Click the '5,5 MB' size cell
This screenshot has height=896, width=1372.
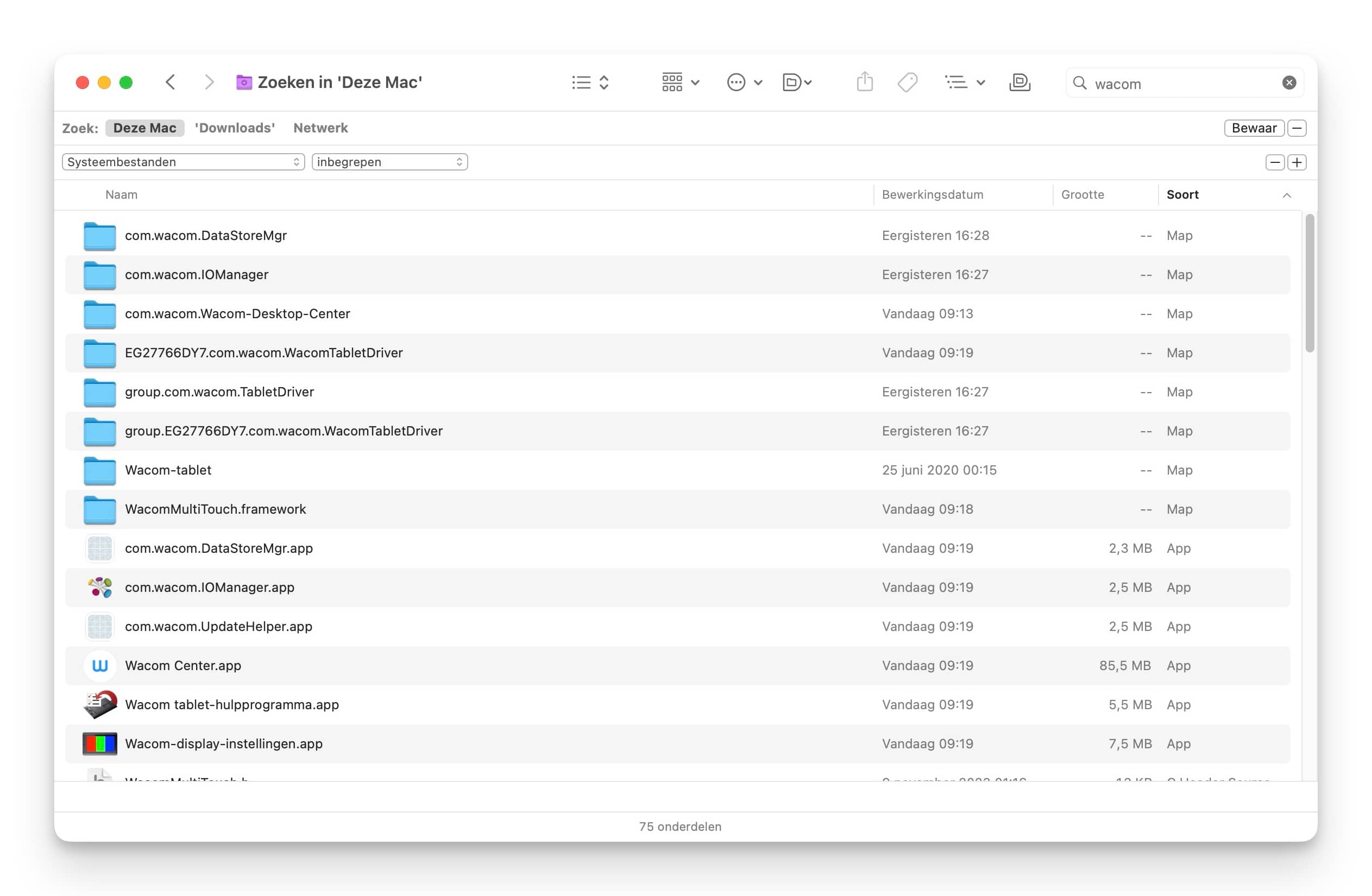[x=1130, y=705]
